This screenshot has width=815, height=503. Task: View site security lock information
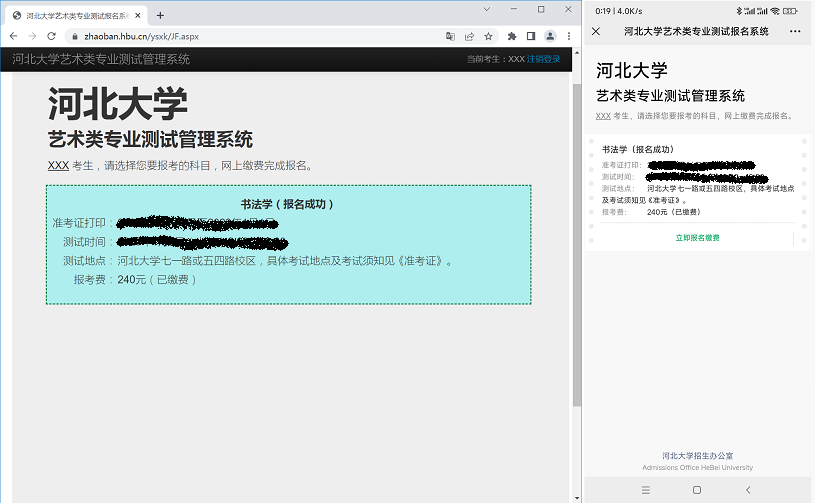75,36
